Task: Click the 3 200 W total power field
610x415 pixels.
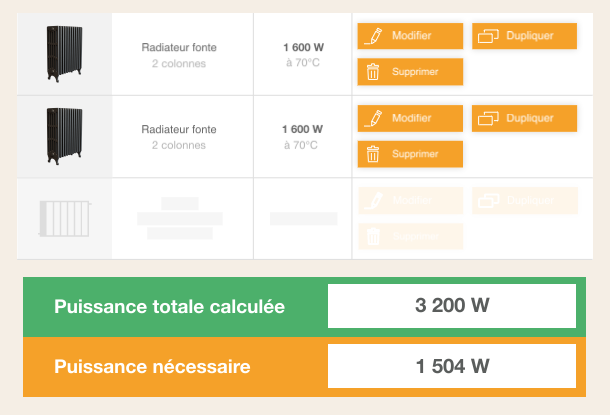Action: (452, 306)
